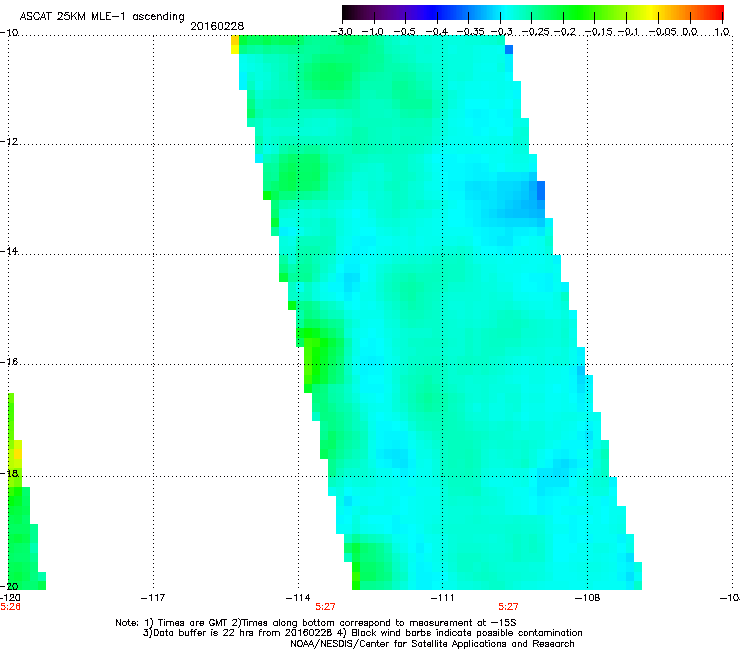Screen dimensions: 740x650
Task: Click the red 5:28 time label
Action: pyautogui.click(x=10, y=607)
